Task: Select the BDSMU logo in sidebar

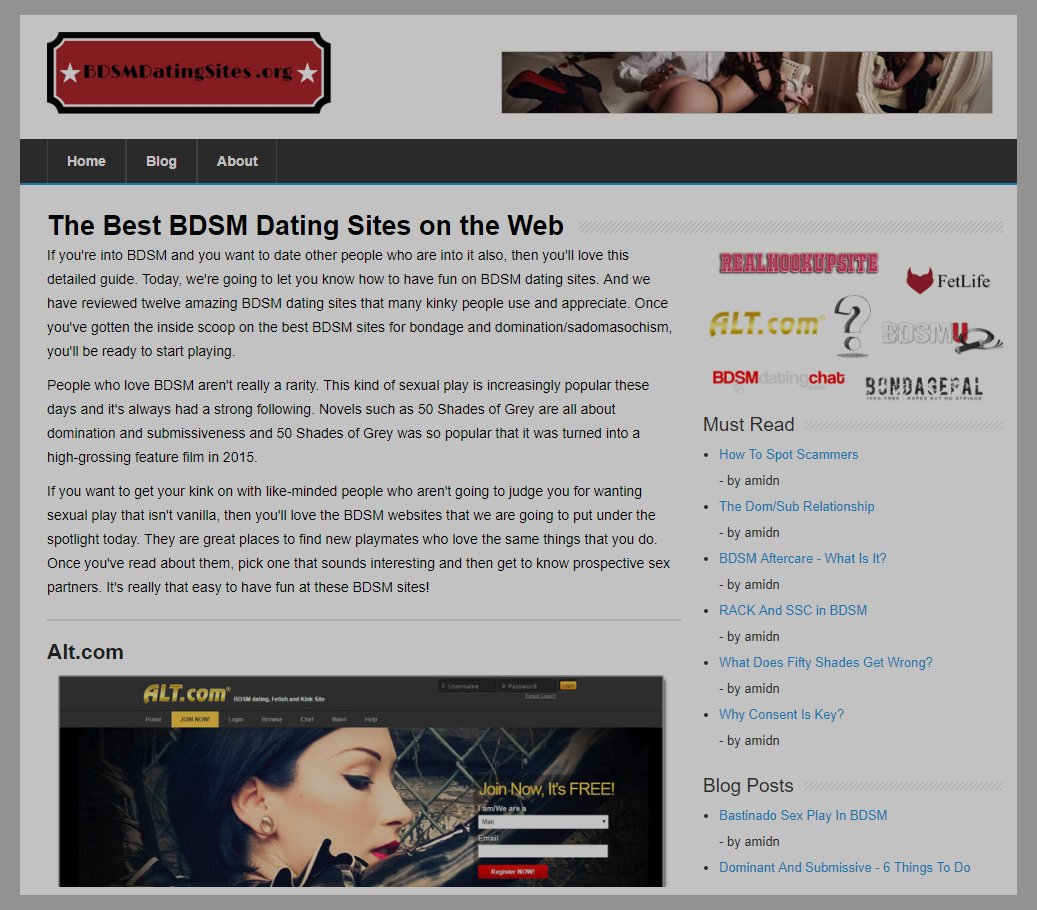Action: (941, 335)
